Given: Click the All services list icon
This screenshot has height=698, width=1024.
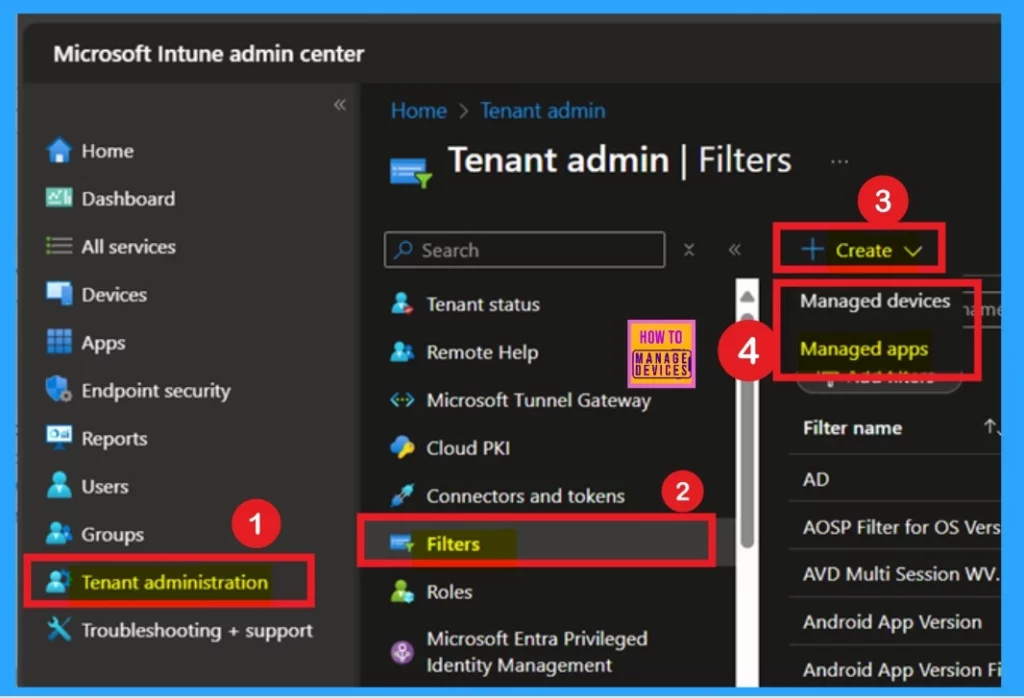Looking at the screenshot, I should tap(59, 246).
